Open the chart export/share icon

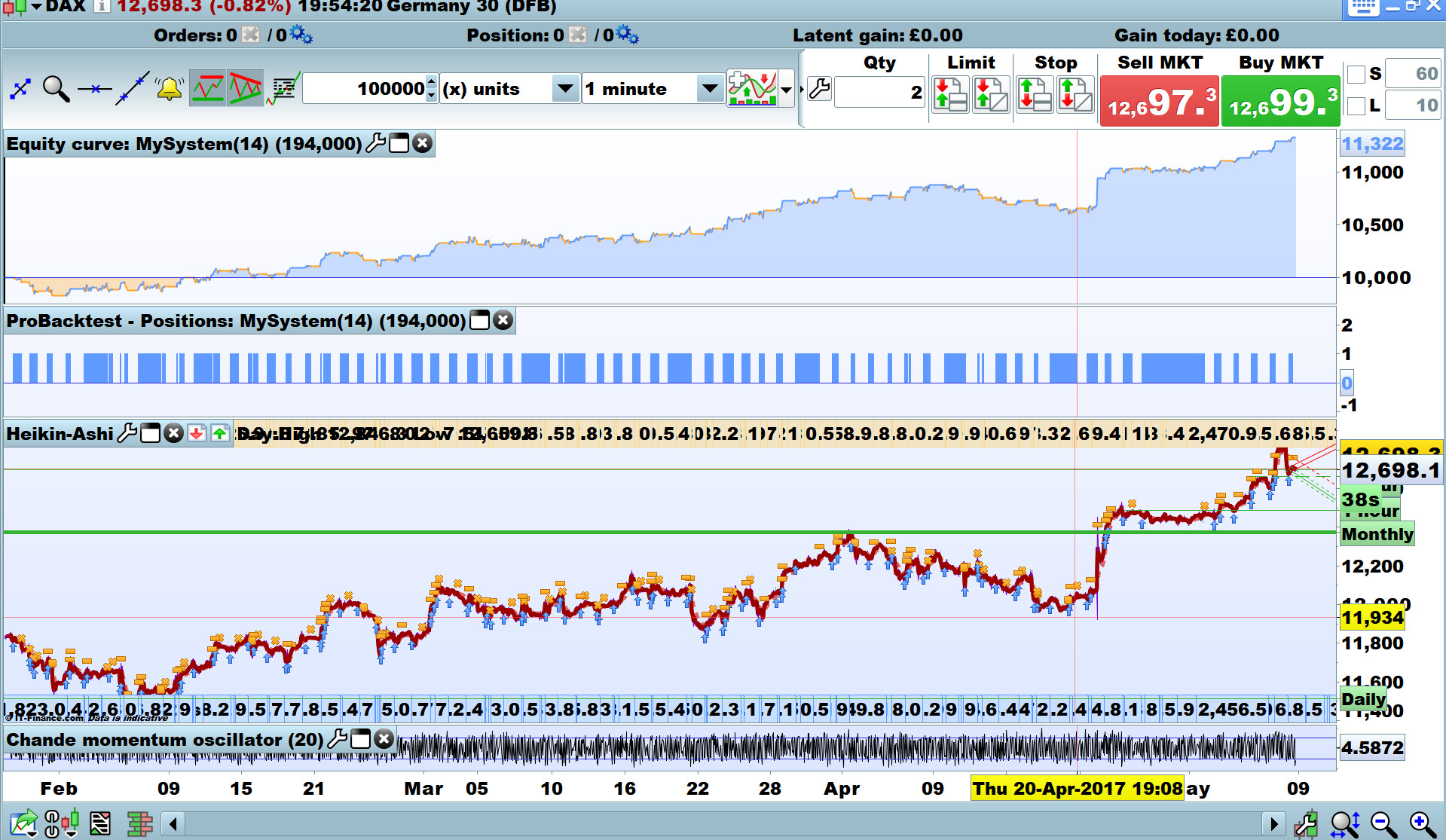(23, 823)
